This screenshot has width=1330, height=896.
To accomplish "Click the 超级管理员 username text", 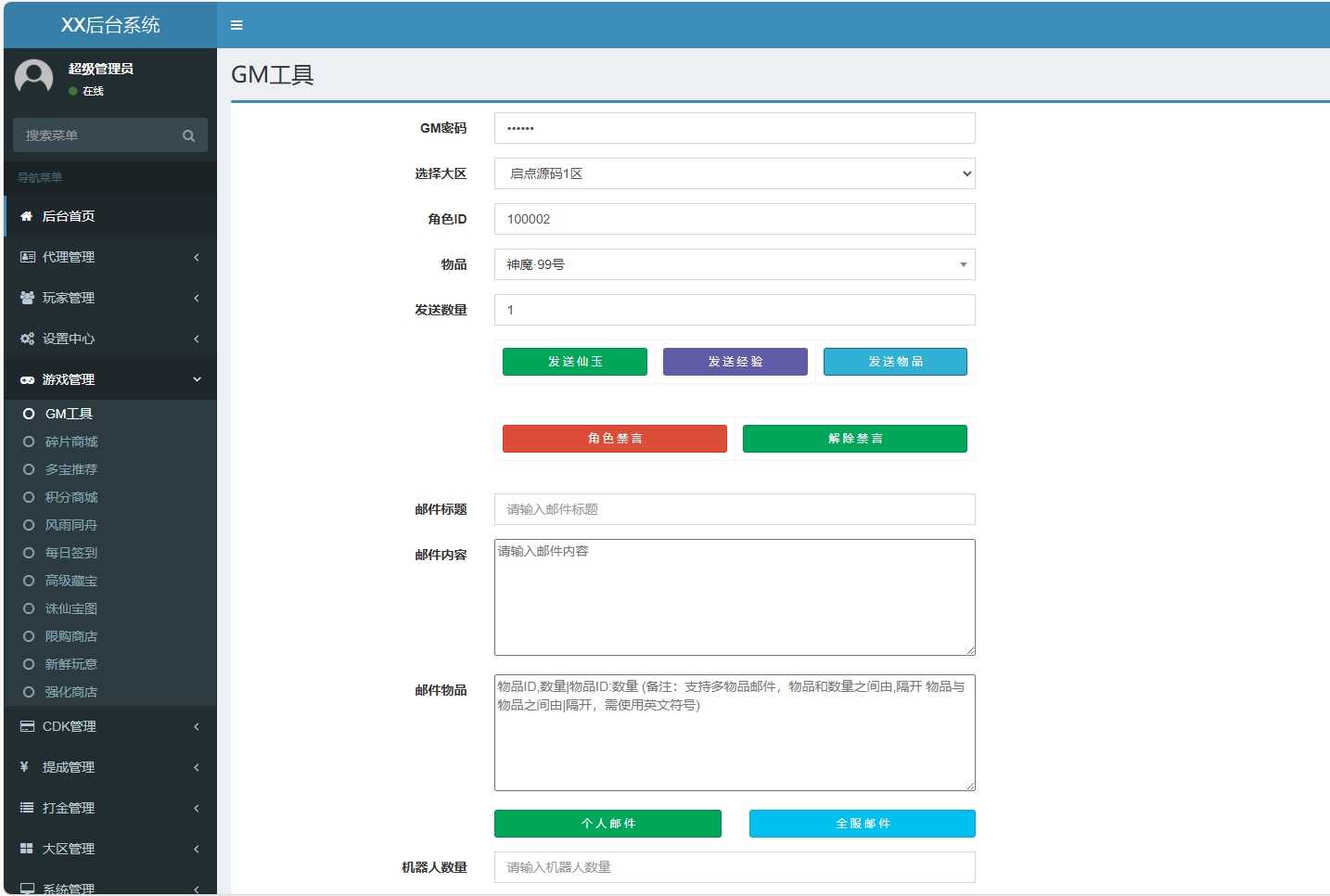I will pos(100,69).
